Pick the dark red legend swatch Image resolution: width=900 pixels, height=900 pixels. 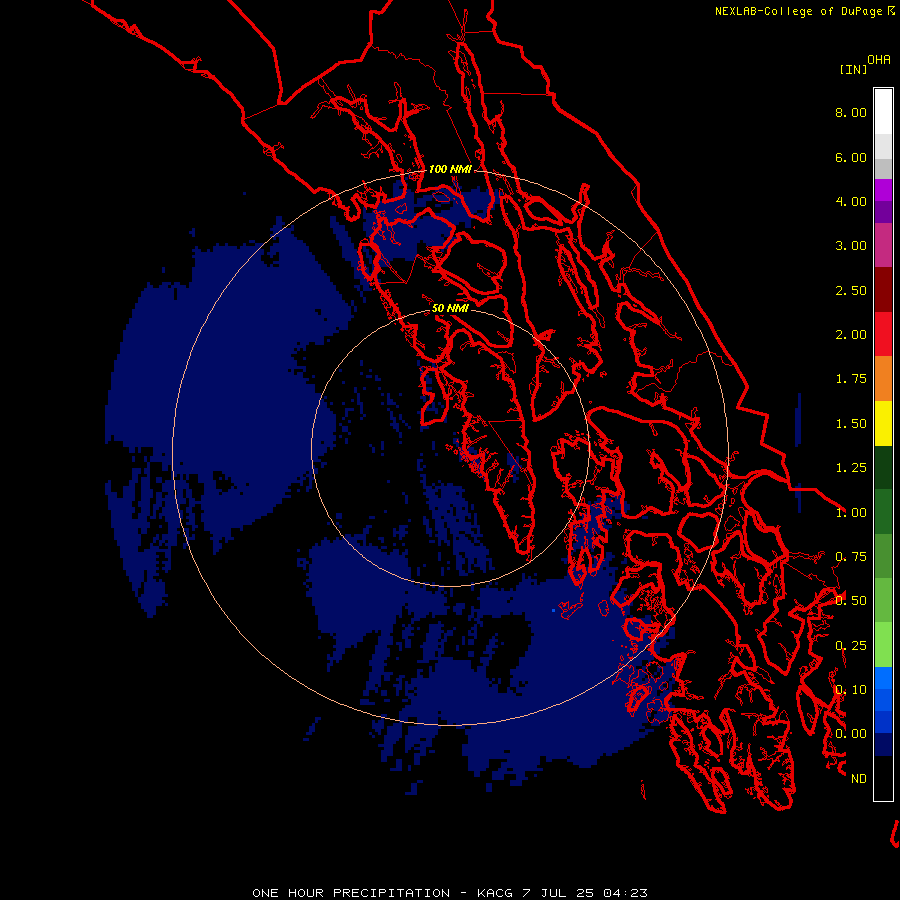(x=883, y=290)
